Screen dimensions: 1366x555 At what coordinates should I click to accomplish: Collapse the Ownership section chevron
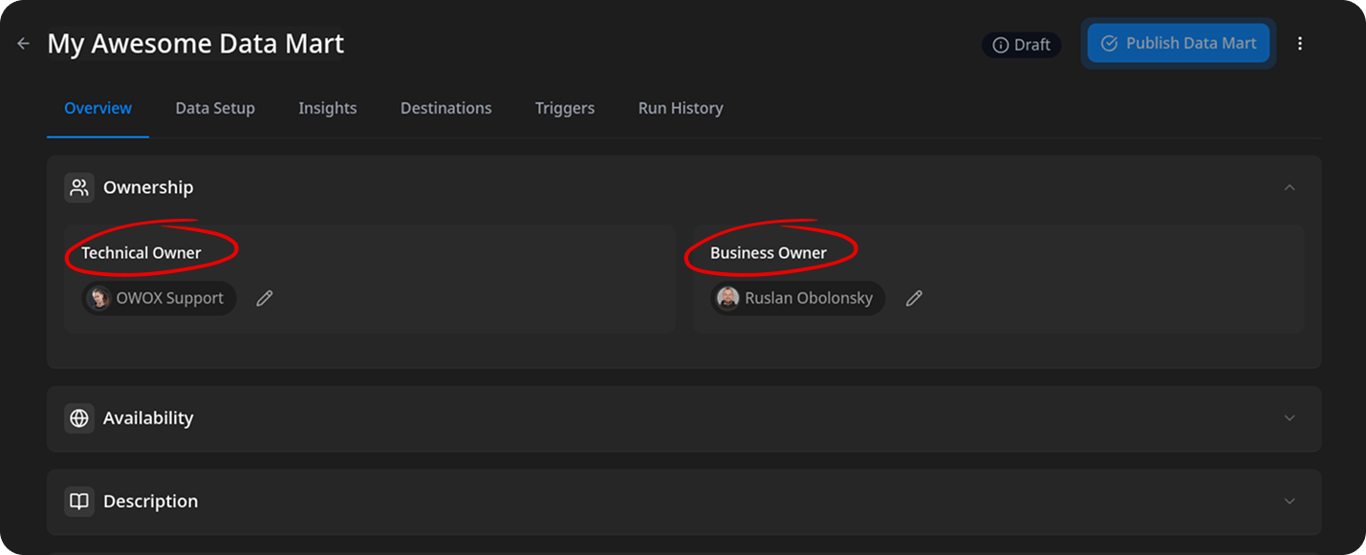tap(1289, 187)
